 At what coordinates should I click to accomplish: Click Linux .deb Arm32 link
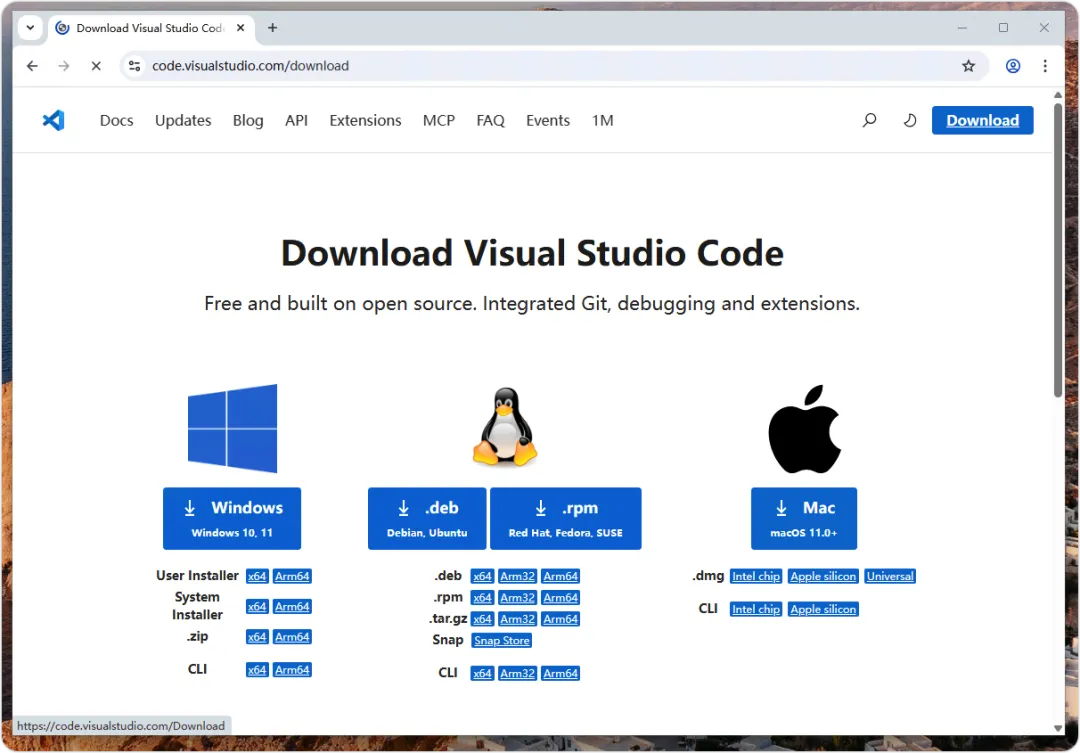(517, 577)
